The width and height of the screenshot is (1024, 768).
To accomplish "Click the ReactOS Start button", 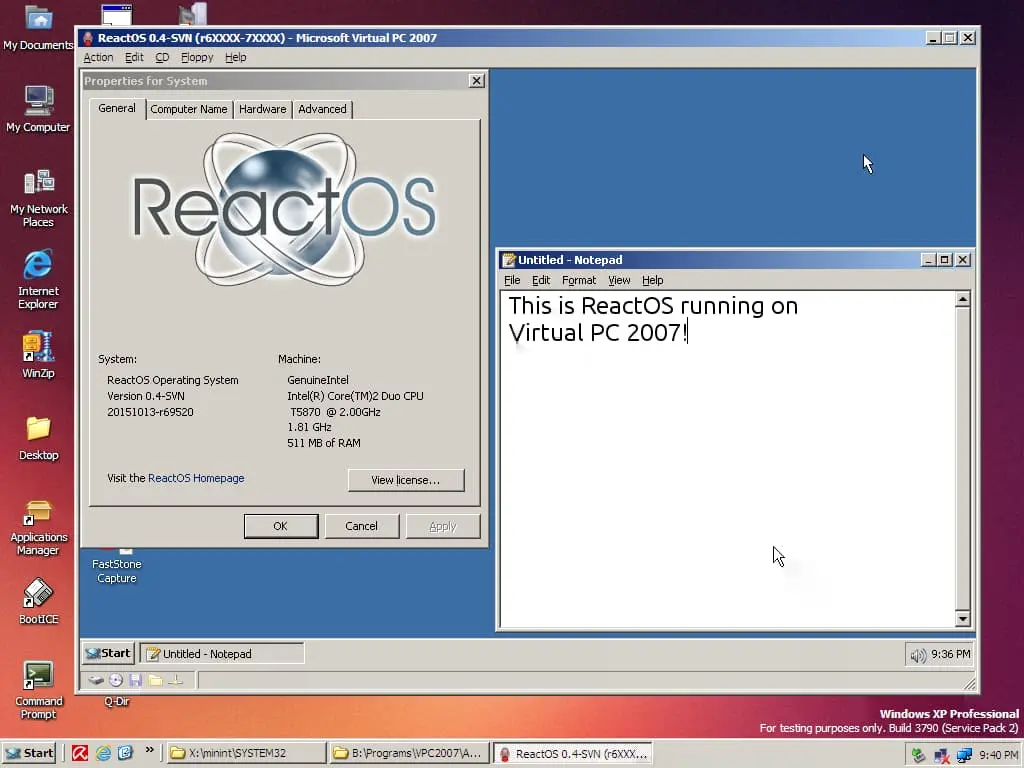I will (107, 653).
